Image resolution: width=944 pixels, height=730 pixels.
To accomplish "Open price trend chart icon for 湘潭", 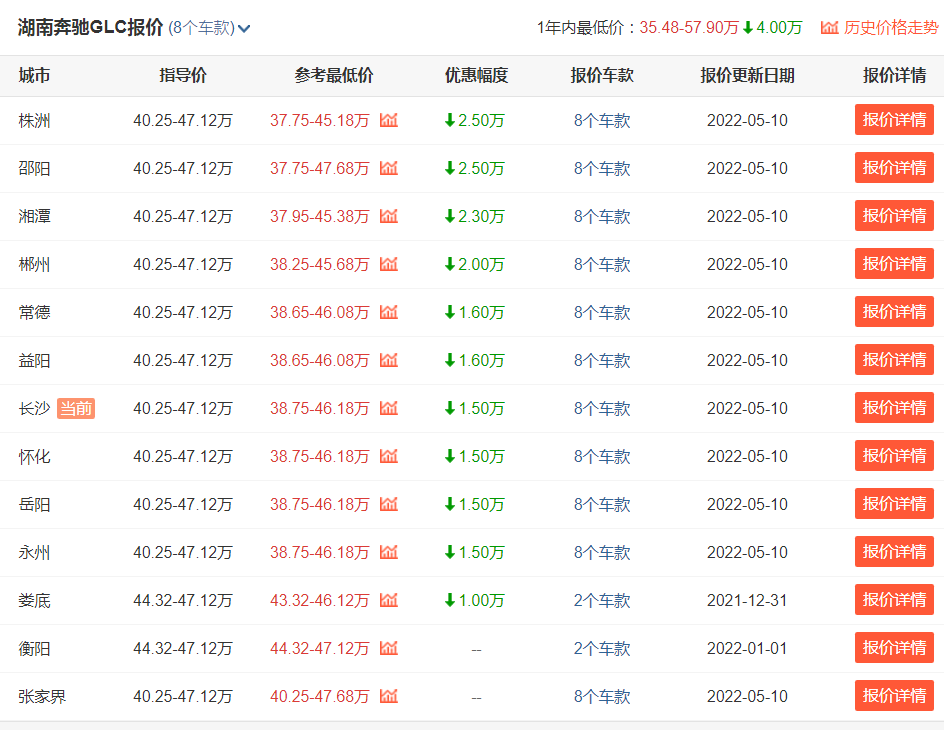I will [x=389, y=216].
